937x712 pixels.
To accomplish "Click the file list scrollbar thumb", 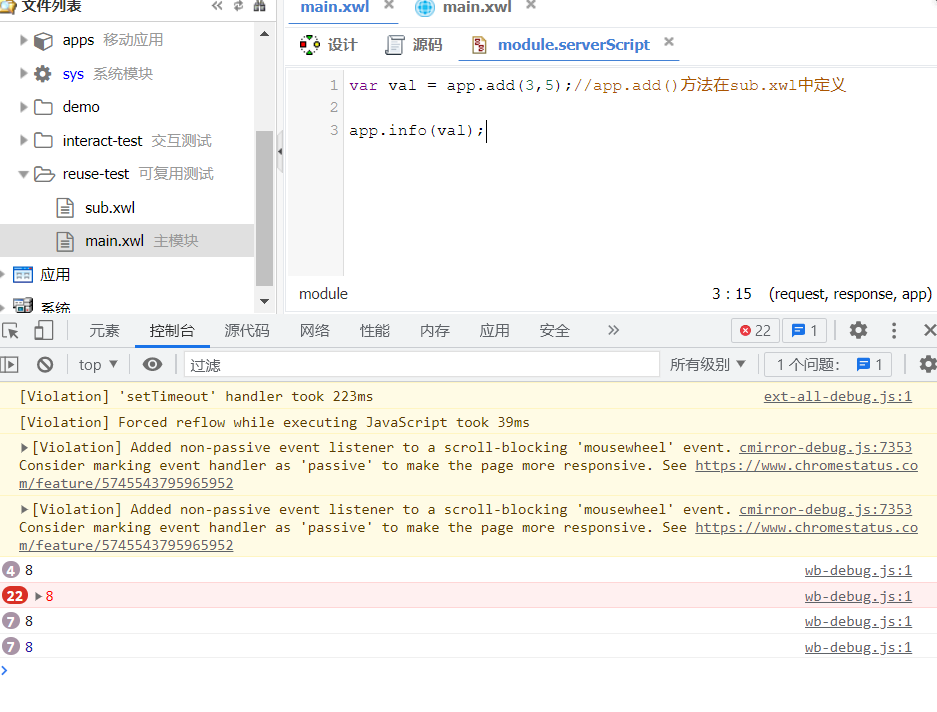I will 264,207.
